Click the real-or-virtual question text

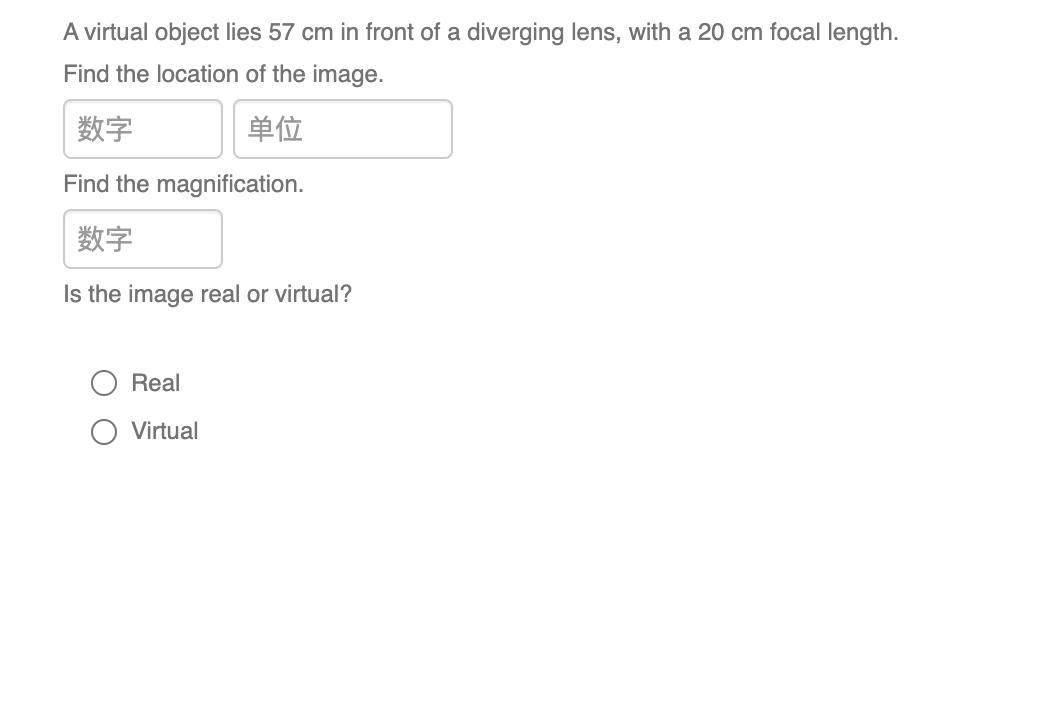tap(208, 294)
